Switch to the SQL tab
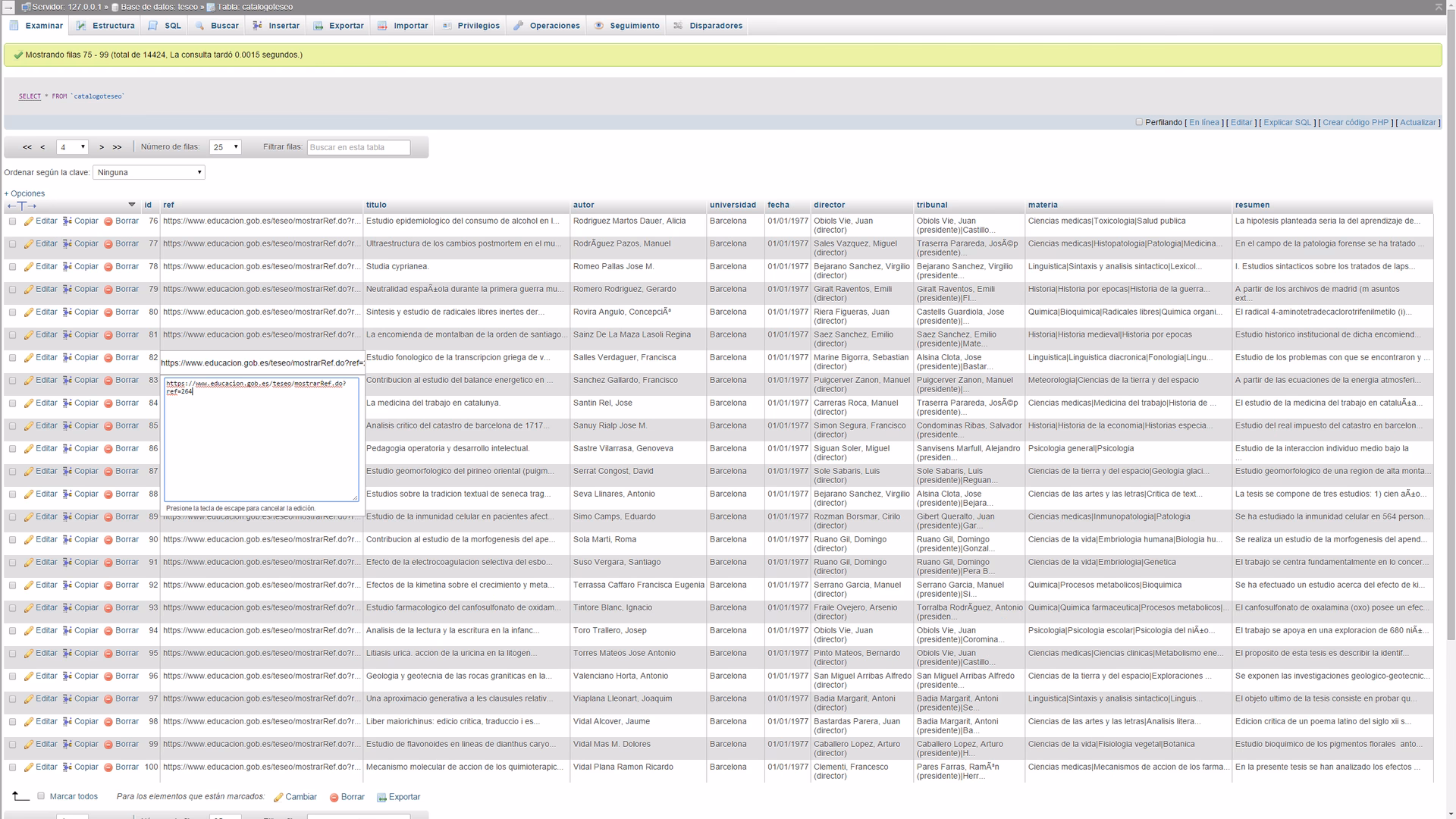 165,26
